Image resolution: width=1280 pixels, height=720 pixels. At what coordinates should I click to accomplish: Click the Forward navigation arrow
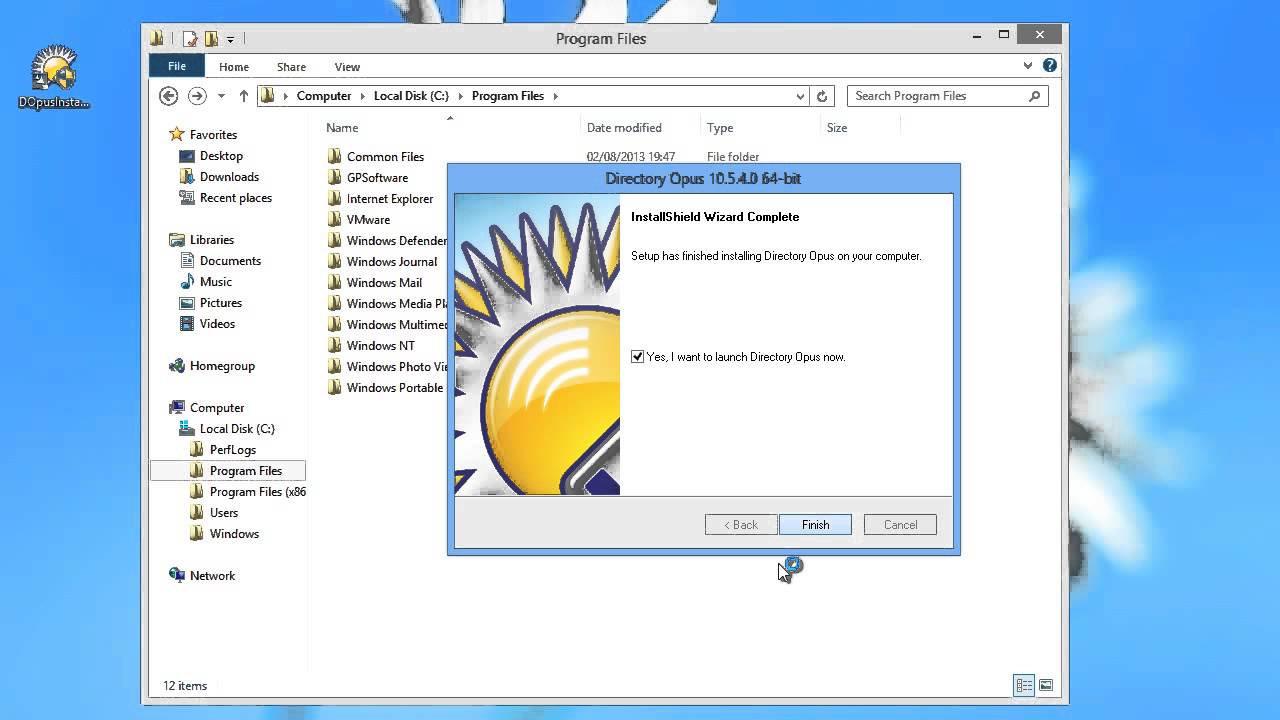197,96
